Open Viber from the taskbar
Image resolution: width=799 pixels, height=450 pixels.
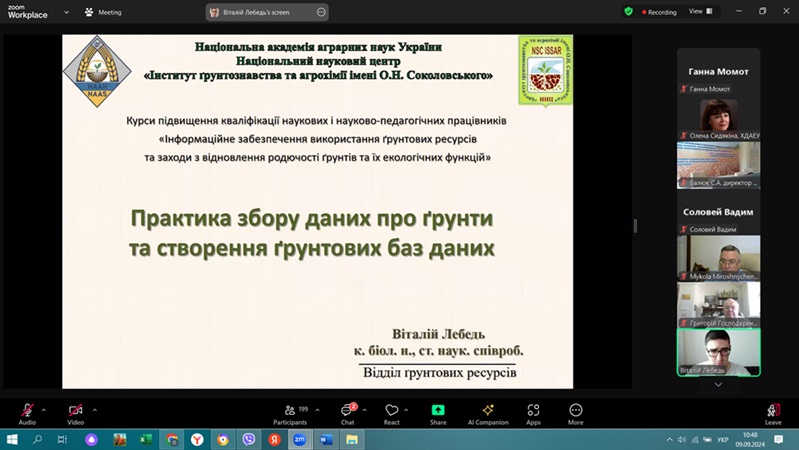click(249, 439)
